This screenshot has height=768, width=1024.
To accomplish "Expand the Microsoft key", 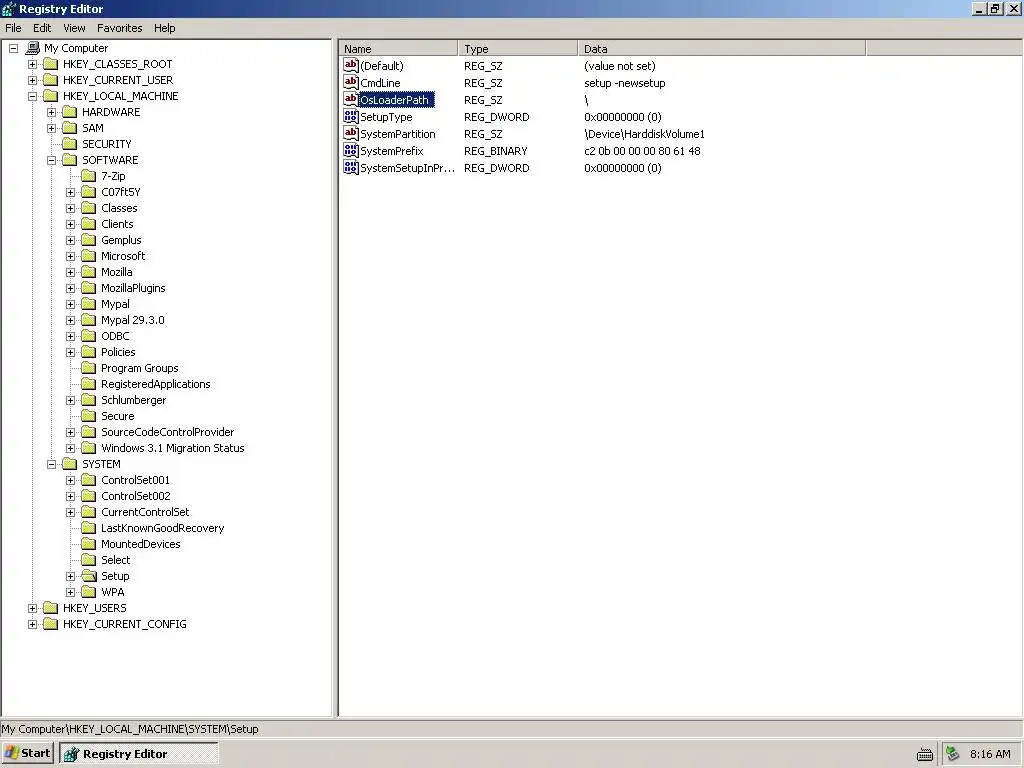I will pos(71,256).
